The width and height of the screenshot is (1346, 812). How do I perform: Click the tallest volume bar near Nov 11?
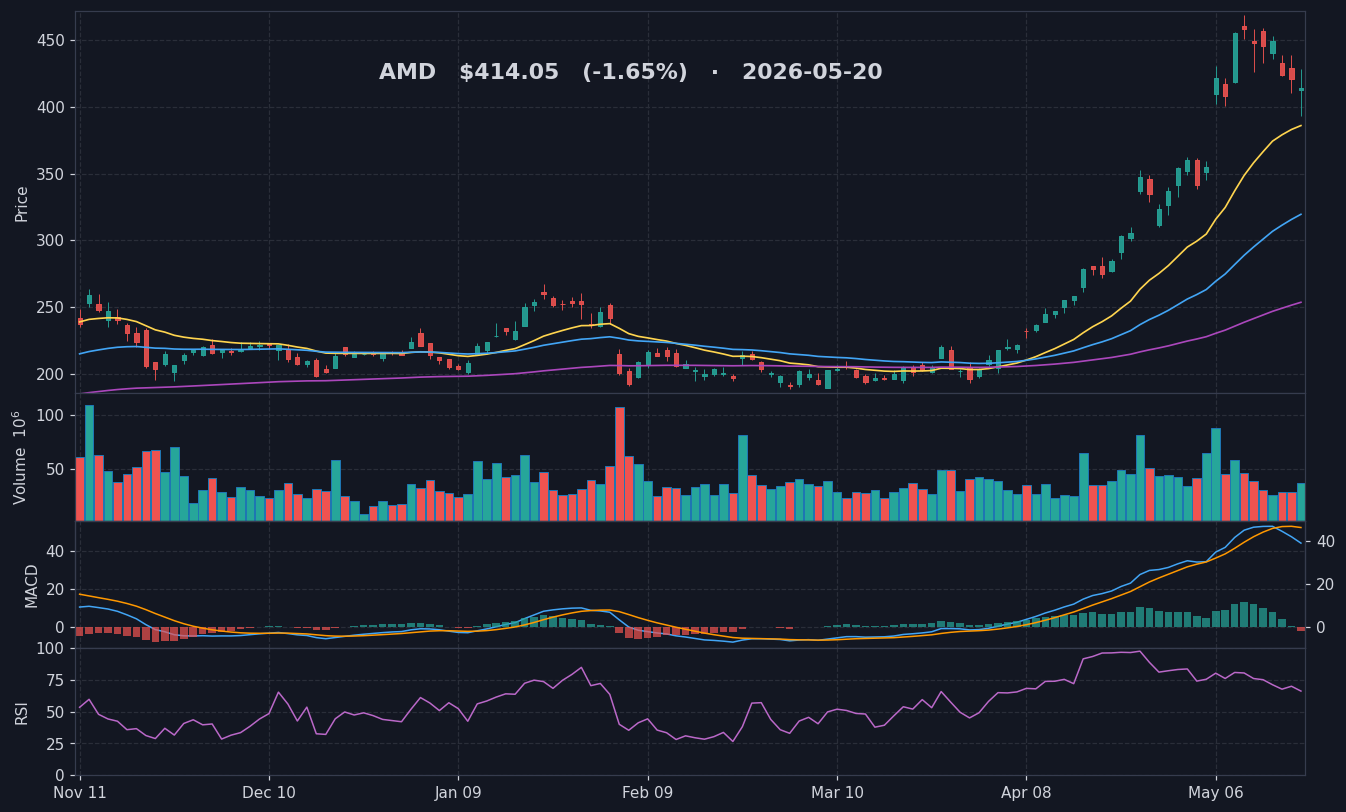click(89, 463)
